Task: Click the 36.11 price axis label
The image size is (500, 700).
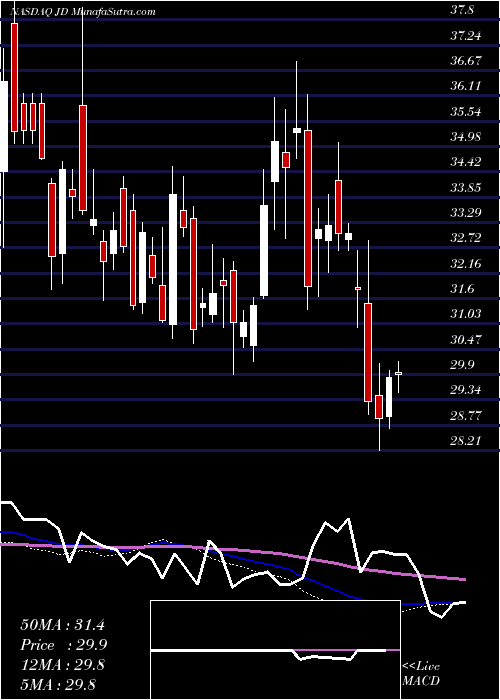Action: (x=466, y=86)
